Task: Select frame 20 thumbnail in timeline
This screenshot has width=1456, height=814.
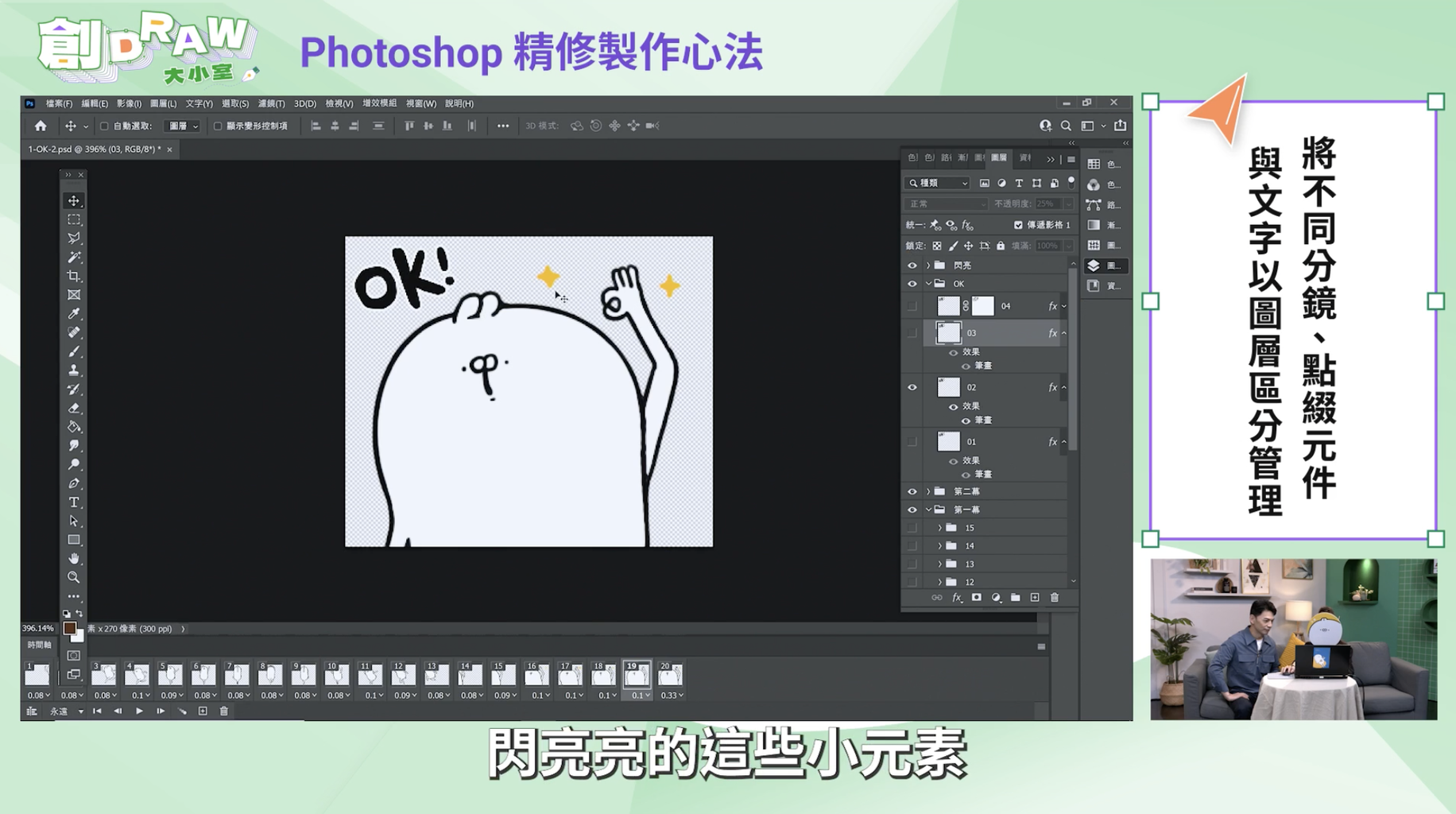Action: pyautogui.click(x=670, y=674)
